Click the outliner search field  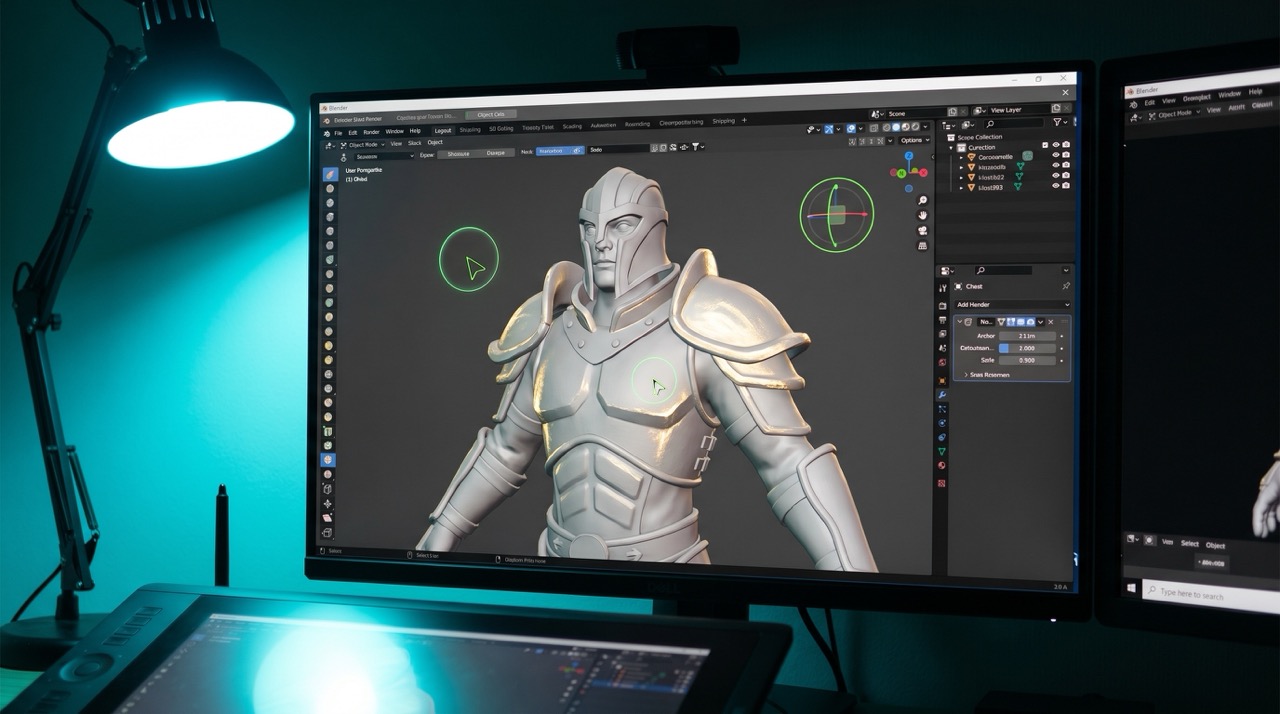(x=1014, y=122)
